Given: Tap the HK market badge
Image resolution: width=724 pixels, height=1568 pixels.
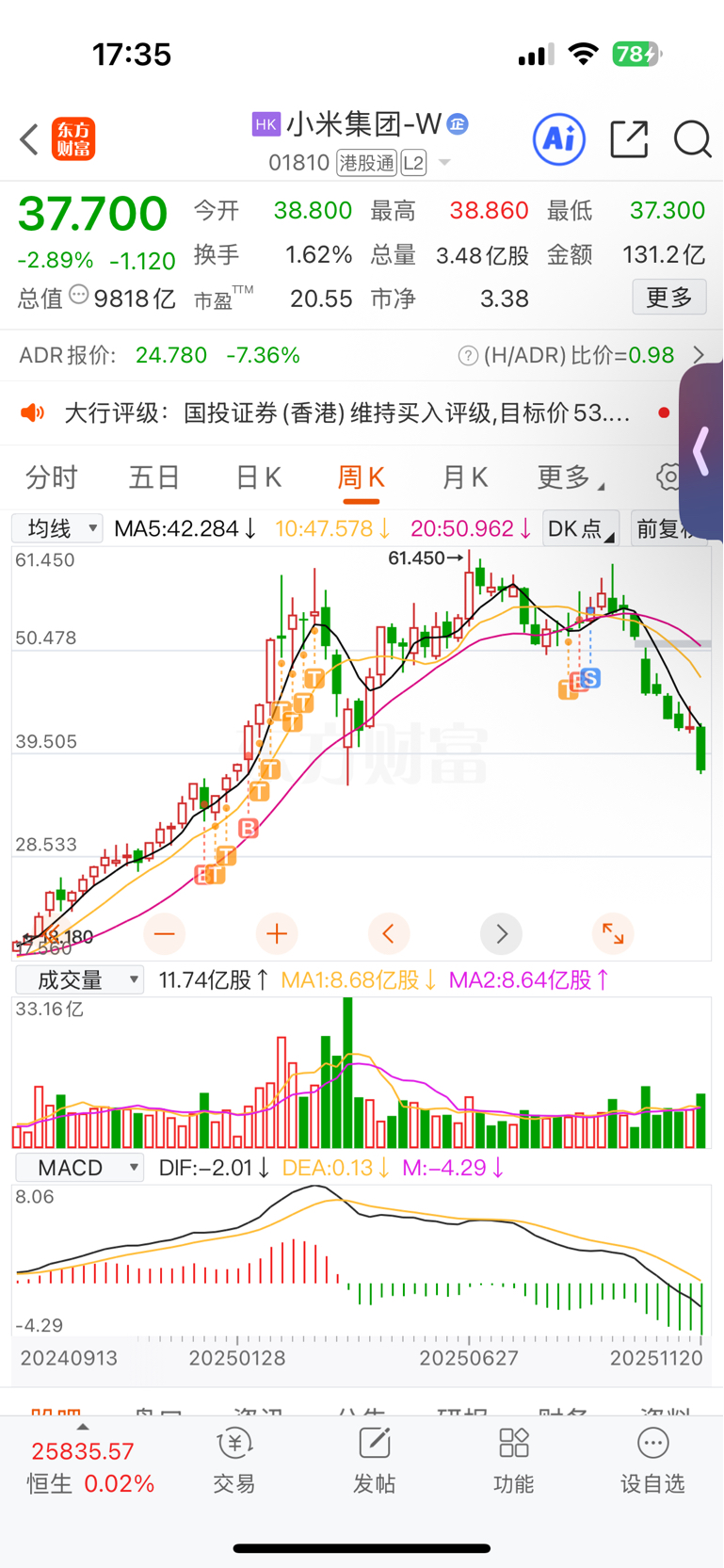Looking at the screenshot, I should click(x=266, y=124).
